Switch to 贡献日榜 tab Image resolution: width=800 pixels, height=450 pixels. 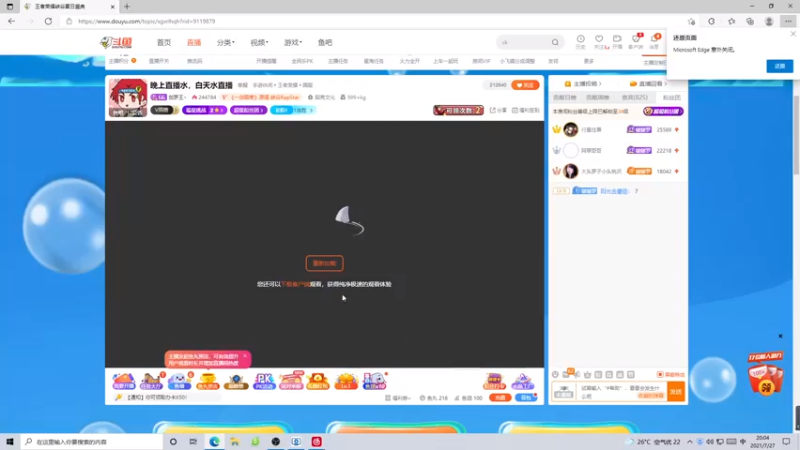pos(565,97)
